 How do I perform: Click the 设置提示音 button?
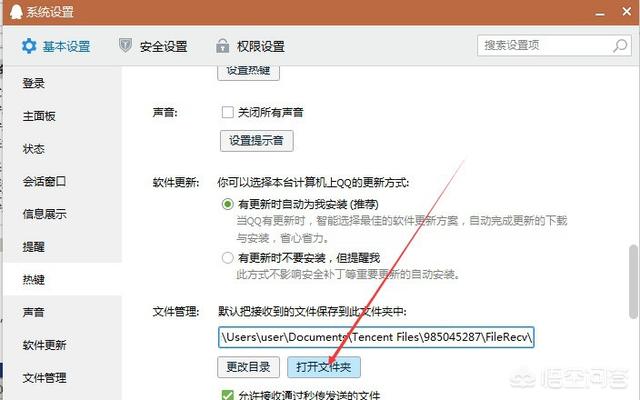point(256,141)
